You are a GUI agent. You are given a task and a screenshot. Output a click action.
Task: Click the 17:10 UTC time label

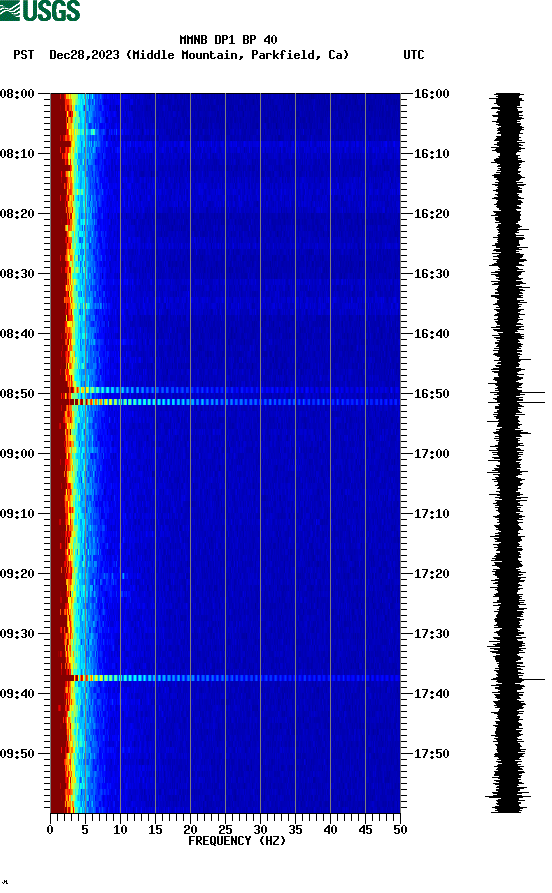click(431, 514)
